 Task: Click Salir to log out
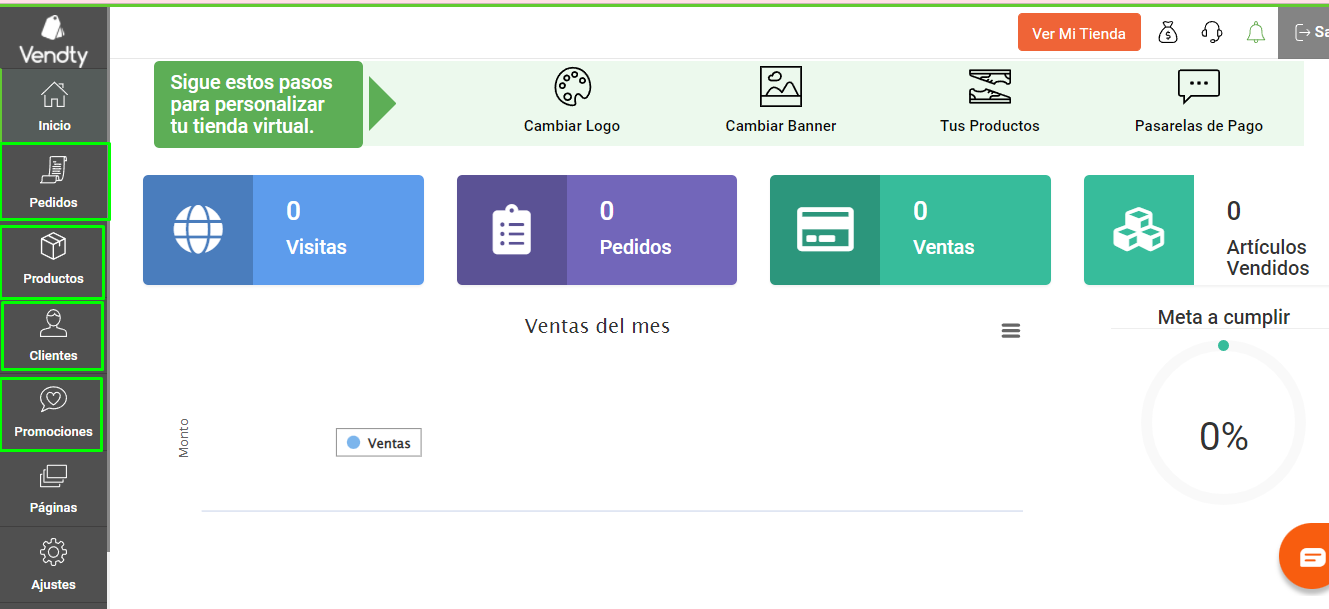tap(1310, 32)
